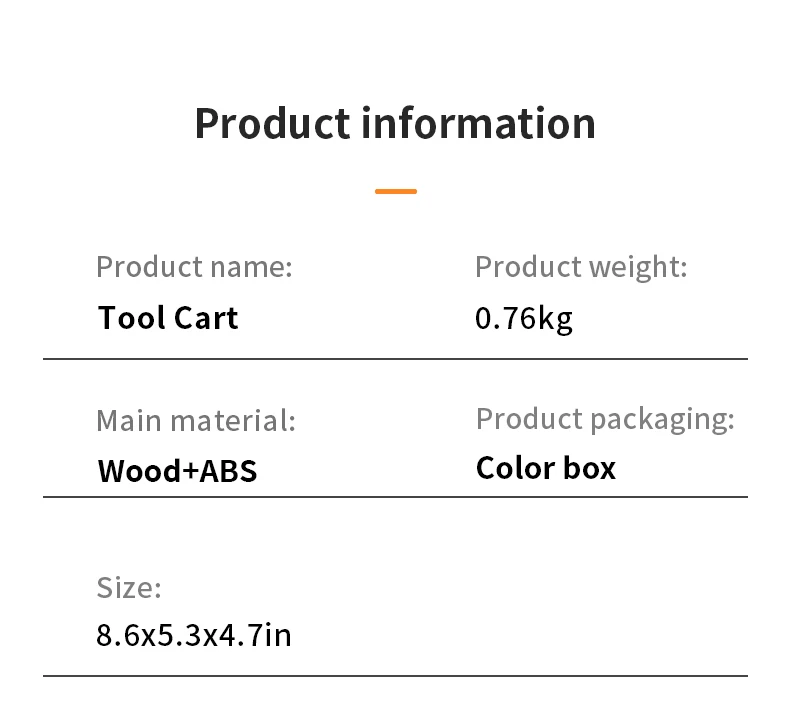The height and width of the screenshot is (722, 790).
Task: Click the orange accent bar under the heading
Action: click(x=396, y=191)
